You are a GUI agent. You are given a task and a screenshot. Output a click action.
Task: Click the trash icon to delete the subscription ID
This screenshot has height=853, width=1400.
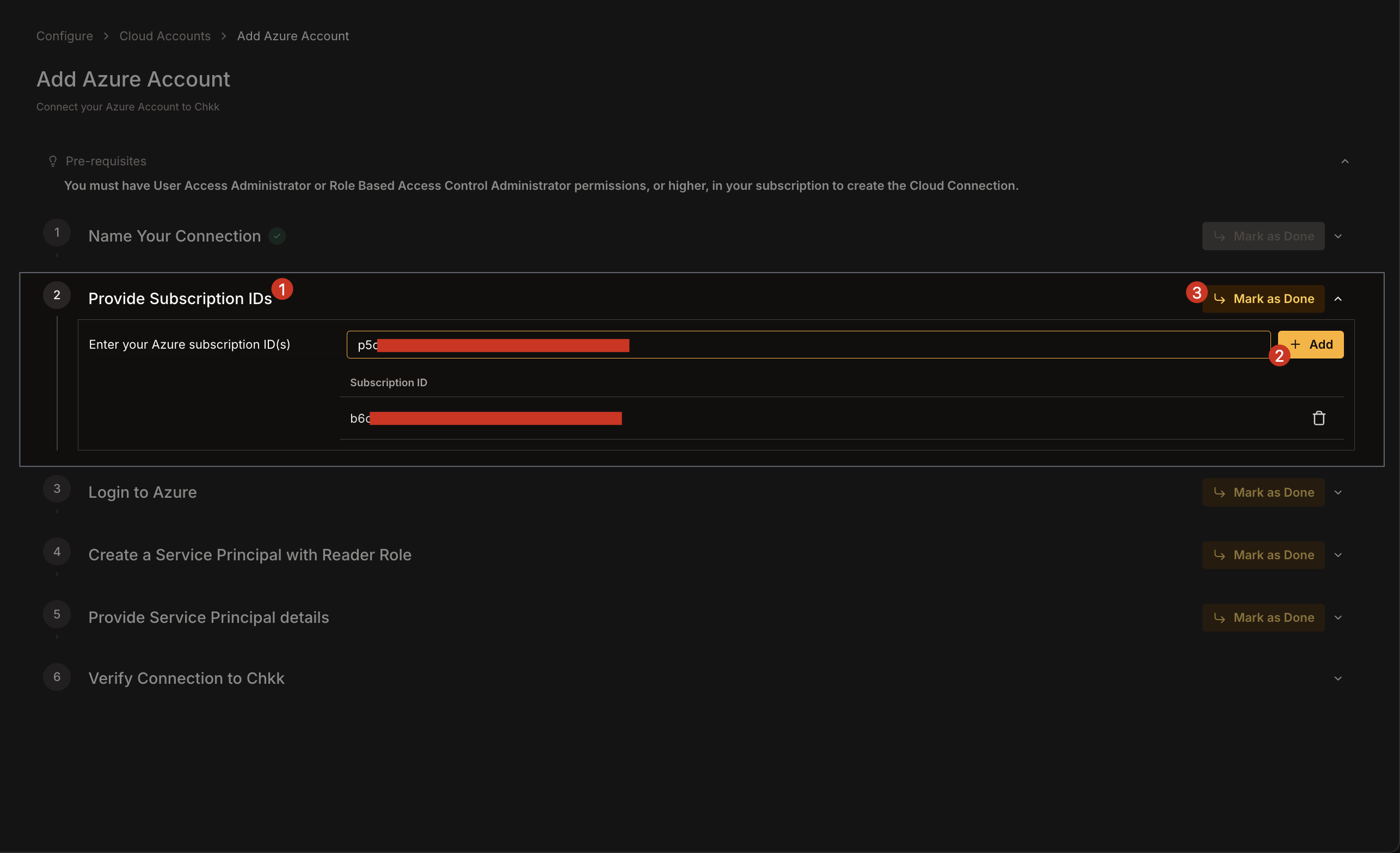(1319, 417)
